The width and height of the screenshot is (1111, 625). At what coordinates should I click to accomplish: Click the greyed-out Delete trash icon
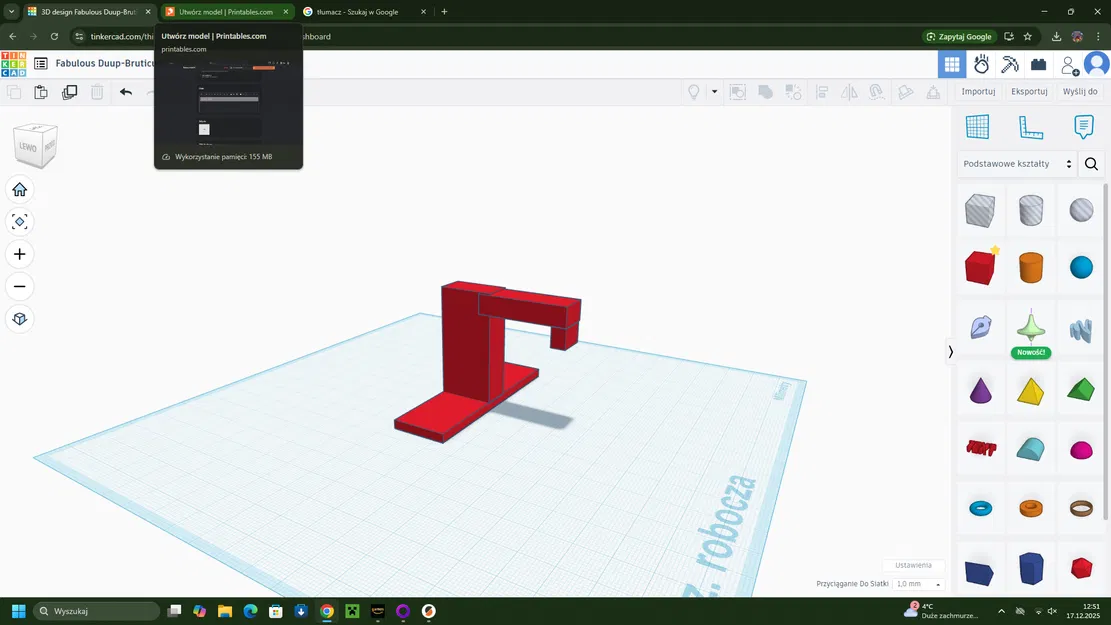coord(97,92)
